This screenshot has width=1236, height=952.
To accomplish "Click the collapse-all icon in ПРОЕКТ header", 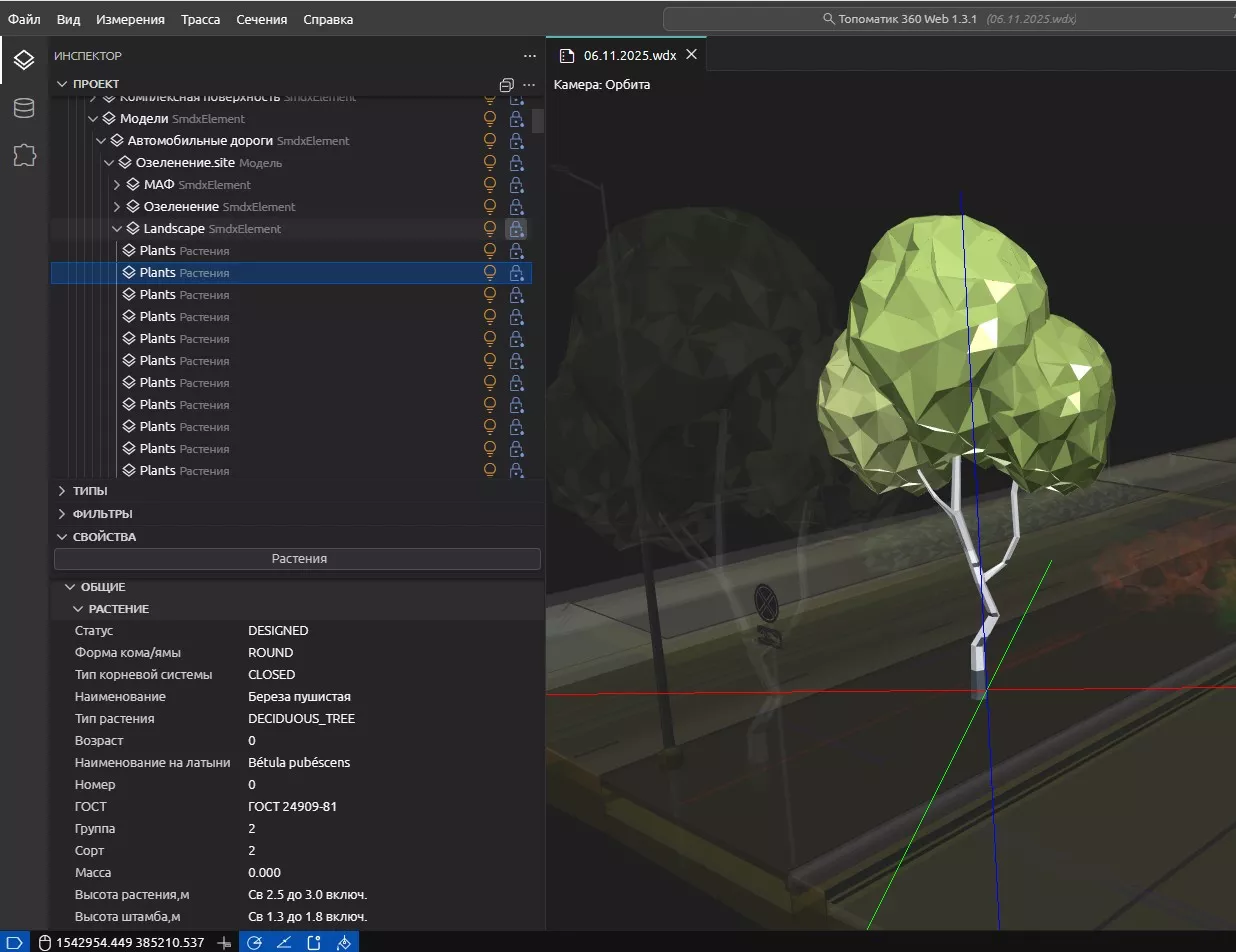I will click(506, 84).
